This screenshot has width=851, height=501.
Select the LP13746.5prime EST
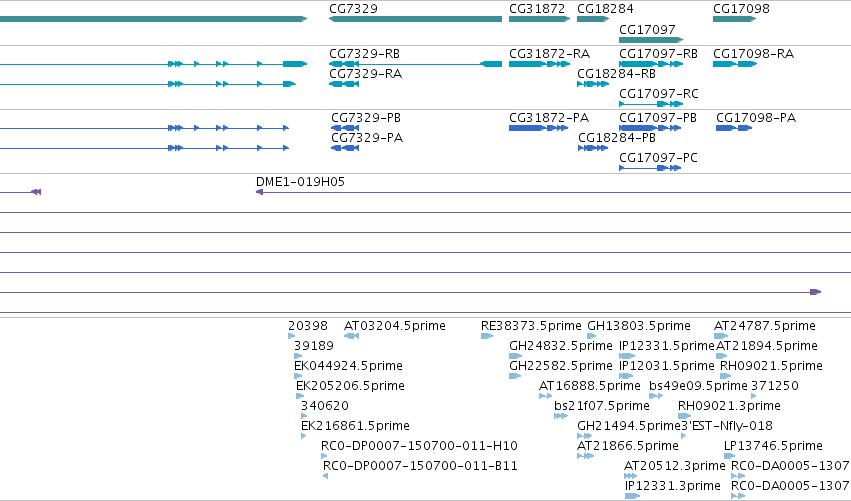point(729,456)
